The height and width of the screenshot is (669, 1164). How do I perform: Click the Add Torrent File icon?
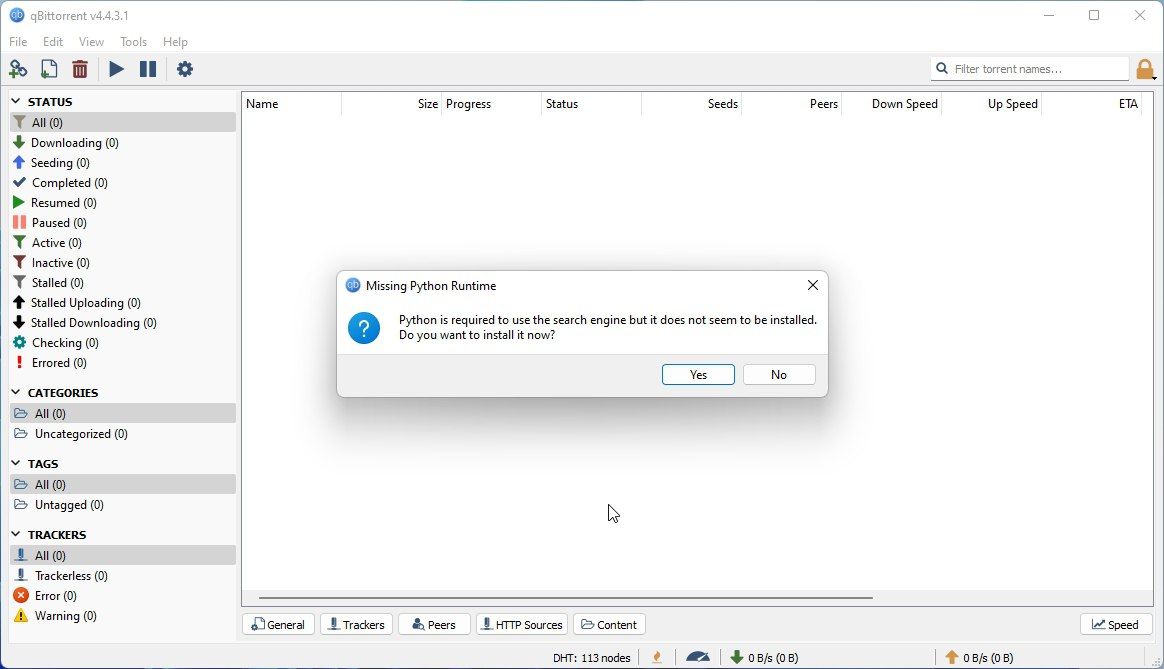coord(48,69)
